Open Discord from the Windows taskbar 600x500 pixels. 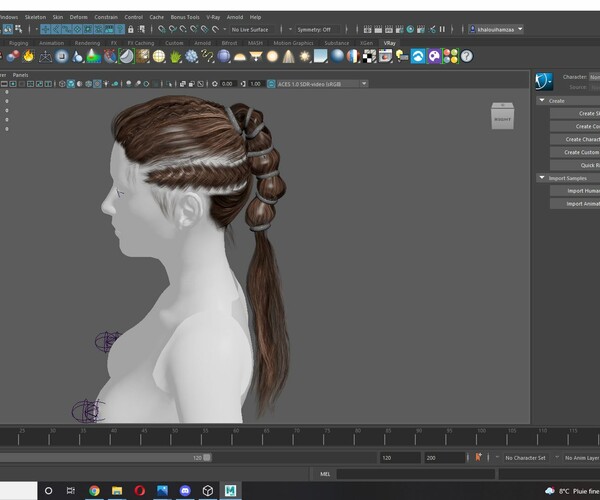(185, 490)
